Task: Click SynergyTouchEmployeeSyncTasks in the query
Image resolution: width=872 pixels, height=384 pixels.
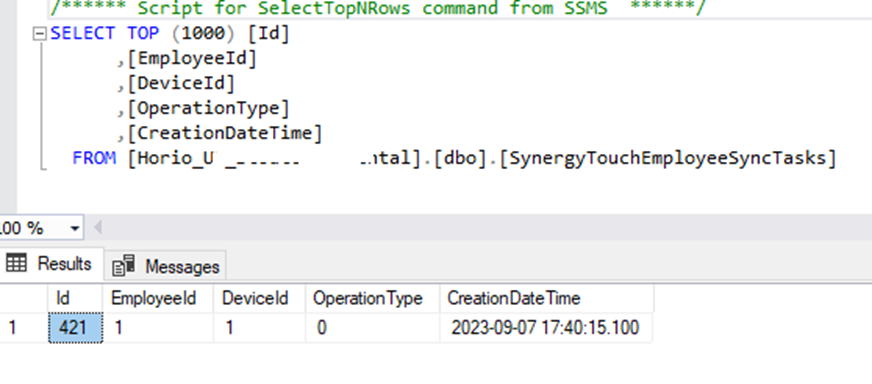Action: 668,159
